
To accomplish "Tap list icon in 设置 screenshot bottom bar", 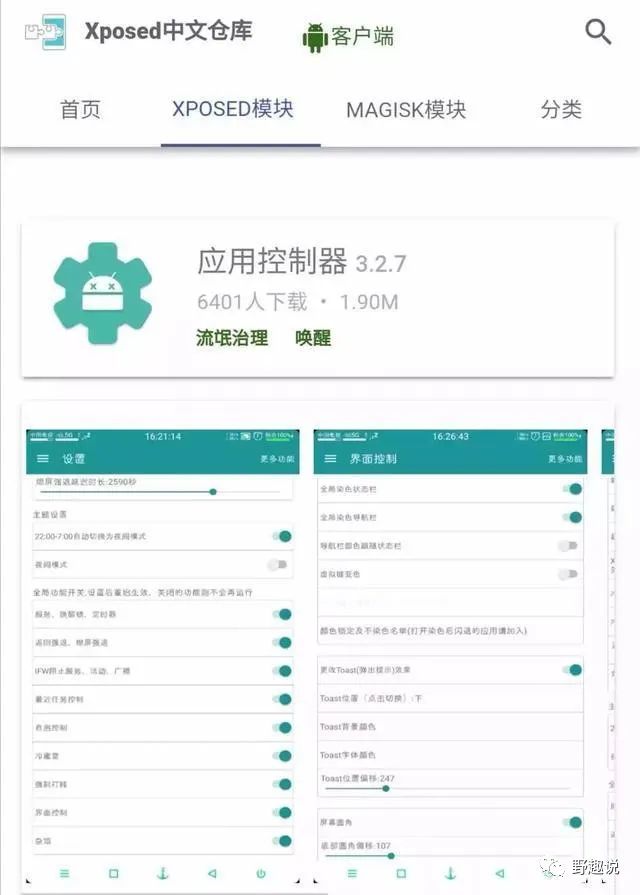I will click(65, 873).
